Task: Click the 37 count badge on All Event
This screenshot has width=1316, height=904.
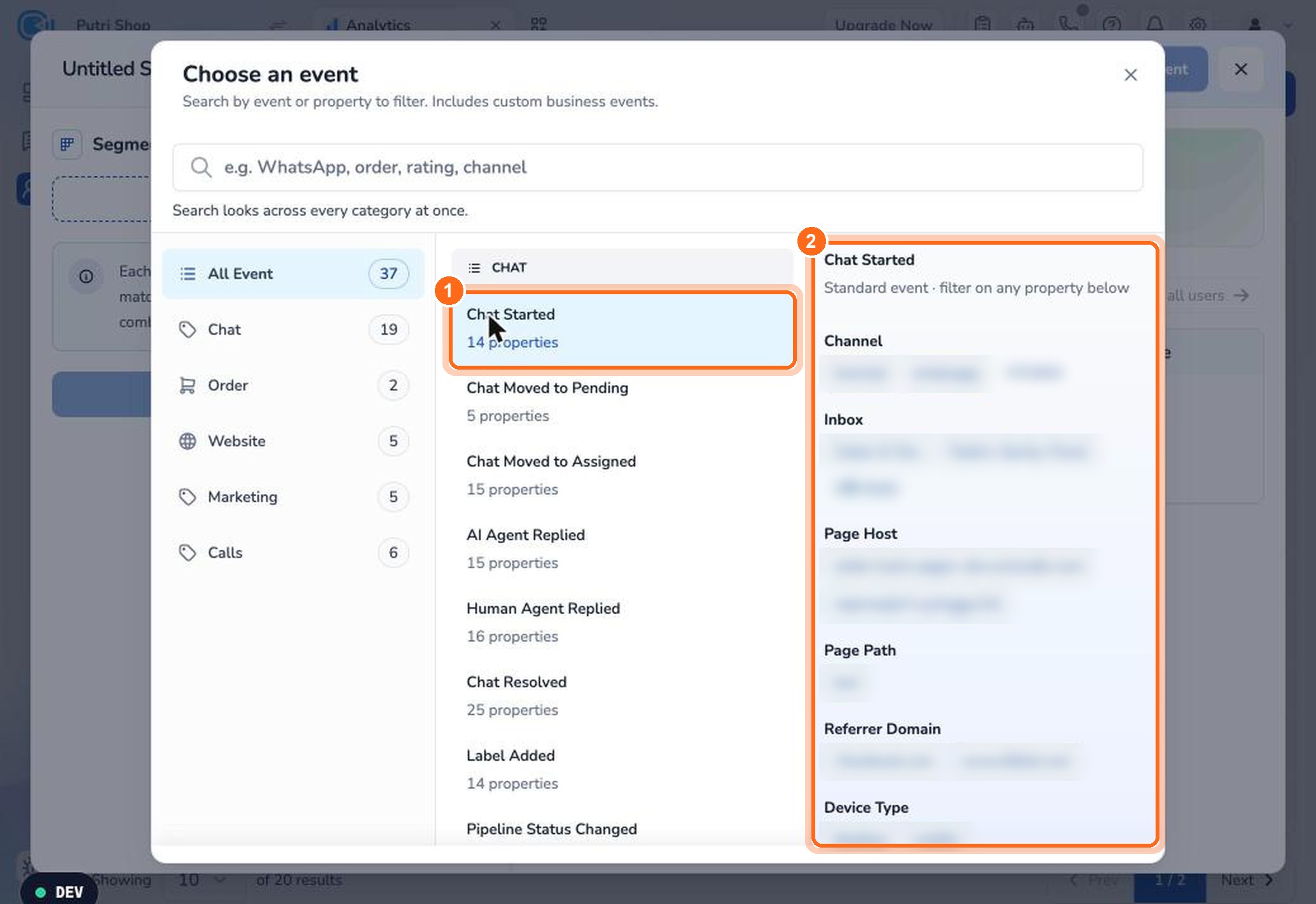Action: coord(389,274)
